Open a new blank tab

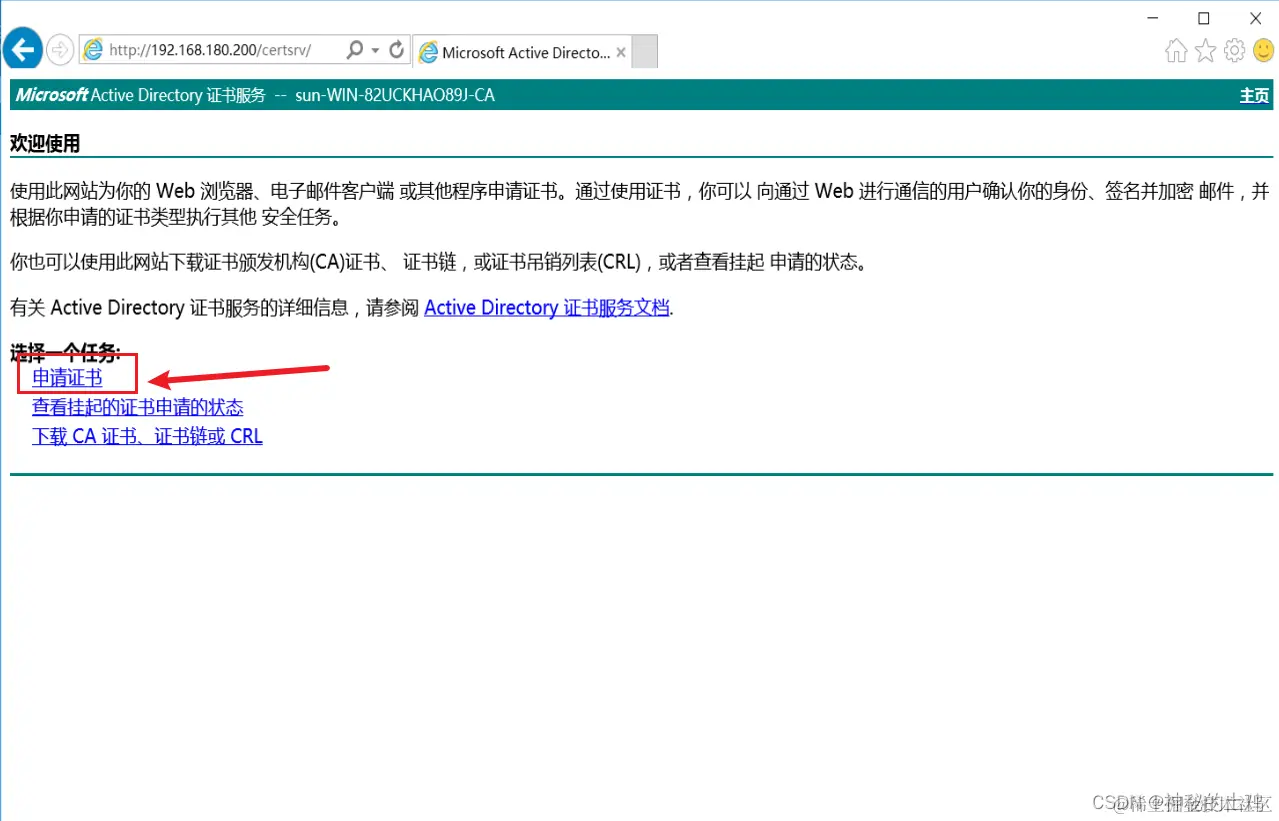[645, 52]
